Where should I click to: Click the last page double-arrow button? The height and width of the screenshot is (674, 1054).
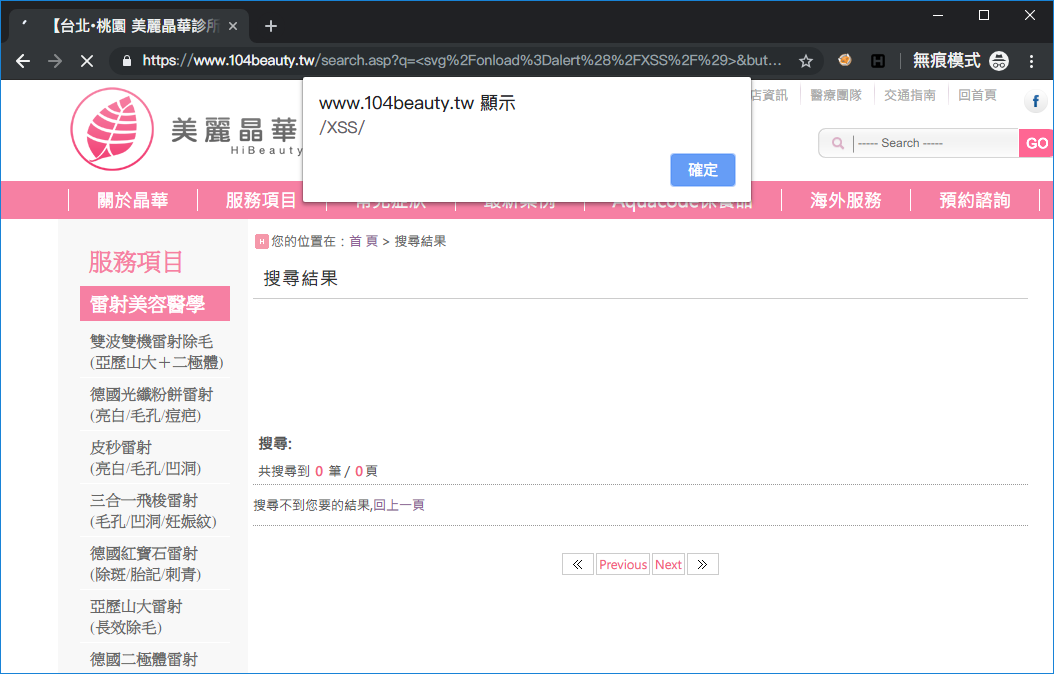click(702, 564)
